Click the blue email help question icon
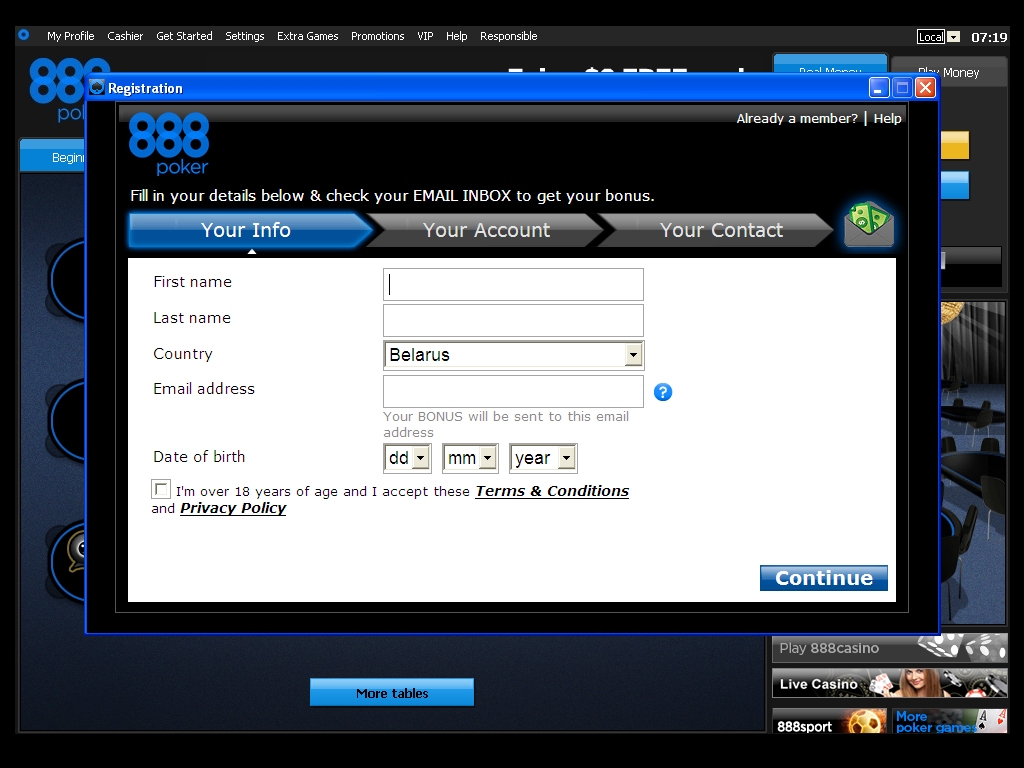The image size is (1024, 768). [663, 392]
